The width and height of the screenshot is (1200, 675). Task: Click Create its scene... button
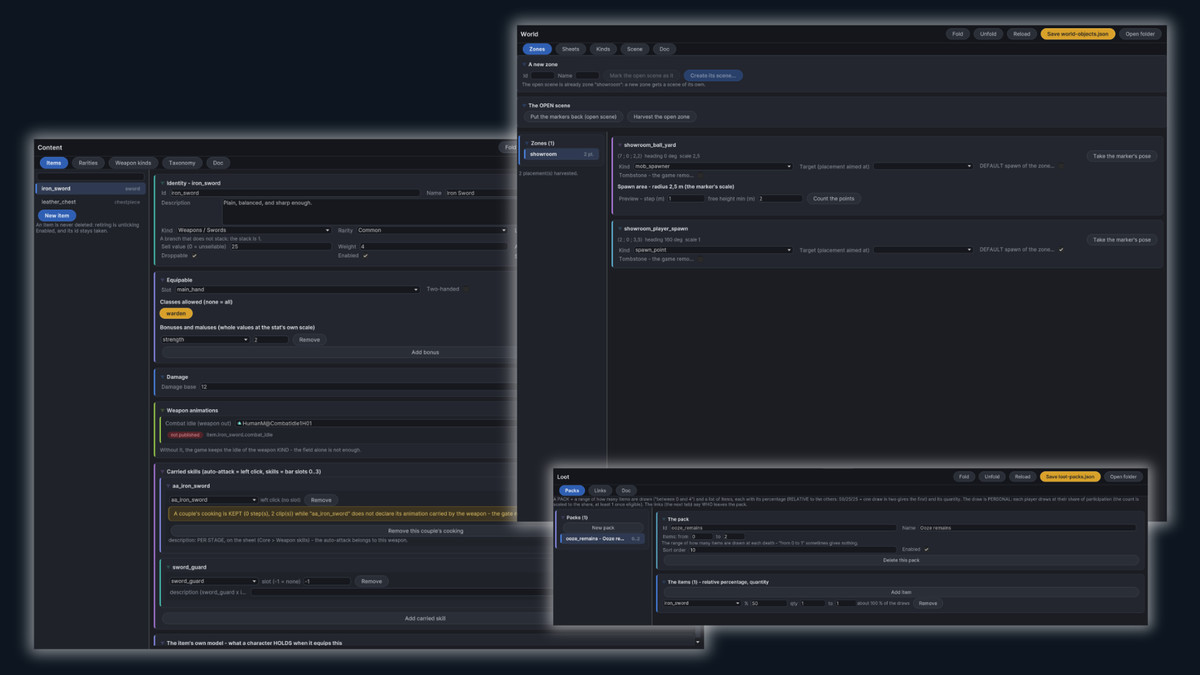click(x=712, y=75)
